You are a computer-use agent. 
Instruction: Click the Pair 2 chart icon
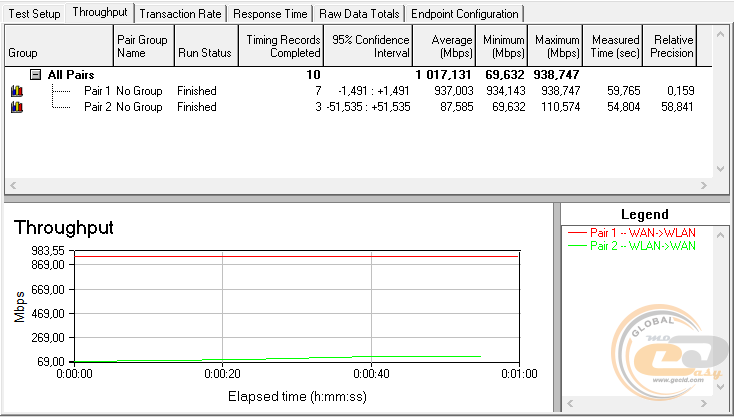pyautogui.click(x=17, y=107)
